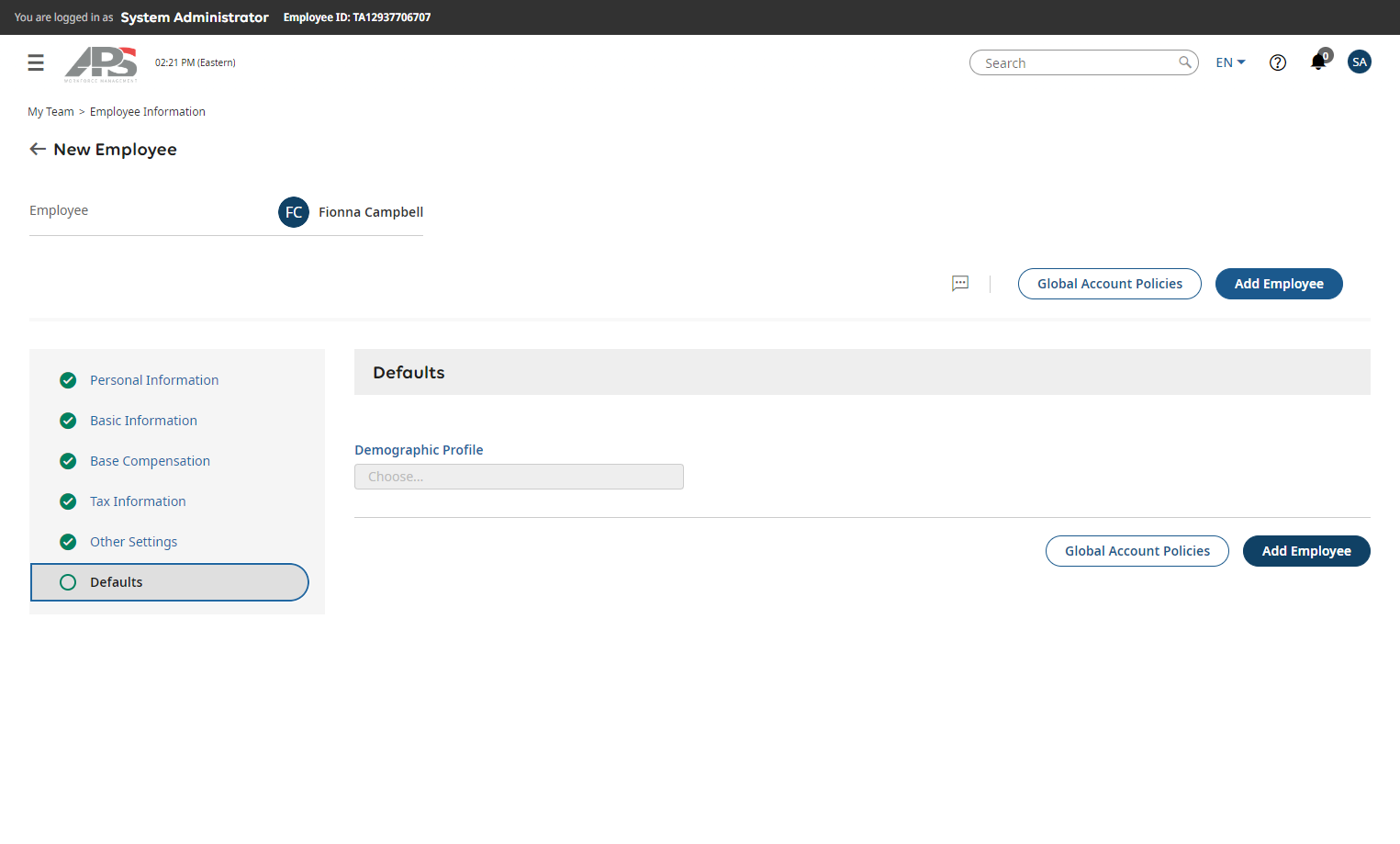Click the Demographic Profile label
Screen dimensions: 1400x844
pos(419,450)
